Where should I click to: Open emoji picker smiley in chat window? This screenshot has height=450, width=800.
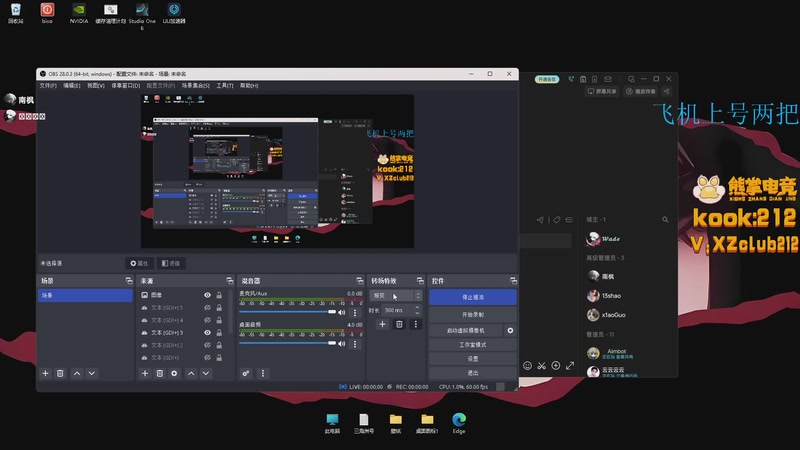click(528, 365)
